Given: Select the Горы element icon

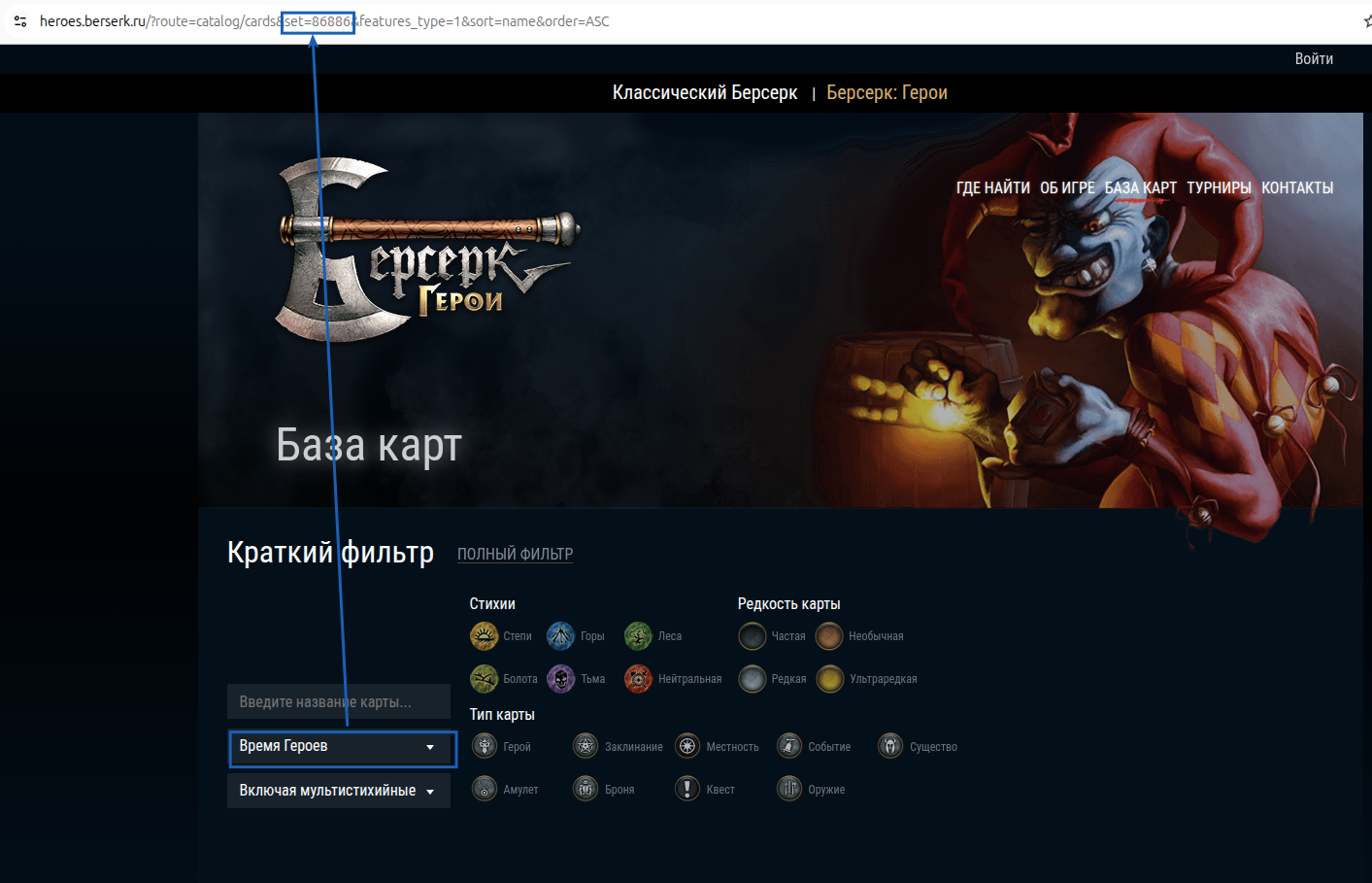Looking at the screenshot, I should tap(560, 636).
